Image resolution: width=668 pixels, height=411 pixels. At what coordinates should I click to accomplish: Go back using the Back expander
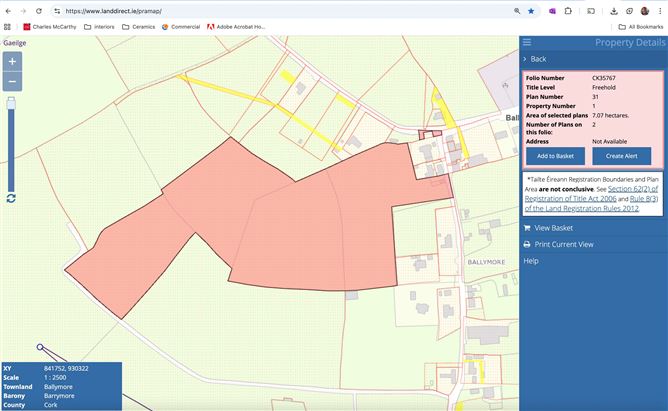(538, 59)
